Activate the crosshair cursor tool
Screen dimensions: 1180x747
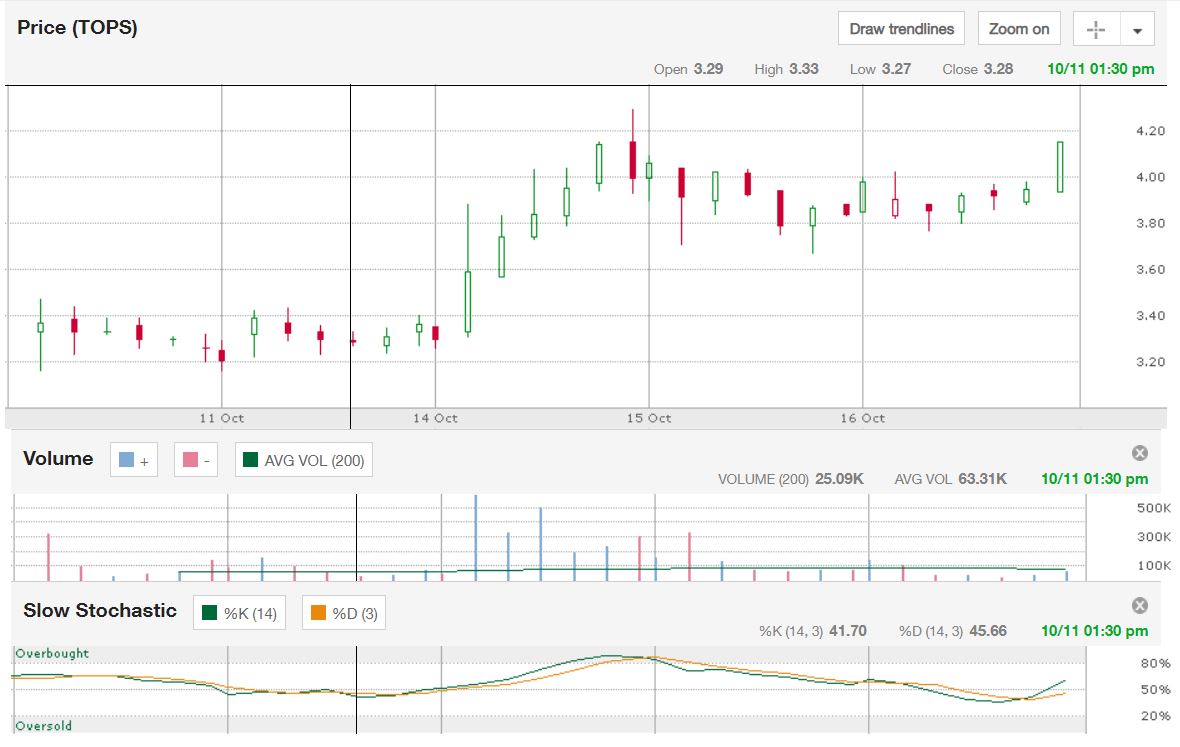1096,29
